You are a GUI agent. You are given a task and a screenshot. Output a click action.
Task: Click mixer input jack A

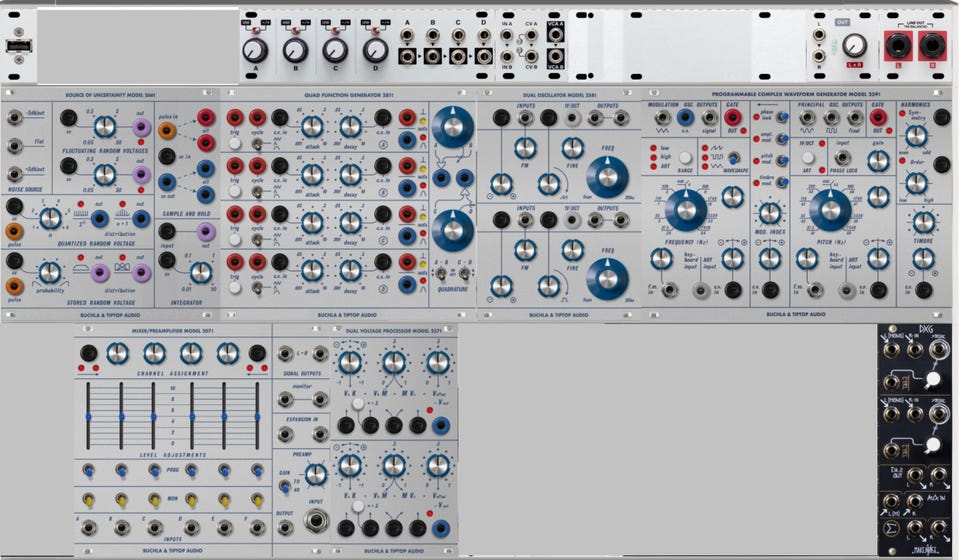tap(88, 526)
